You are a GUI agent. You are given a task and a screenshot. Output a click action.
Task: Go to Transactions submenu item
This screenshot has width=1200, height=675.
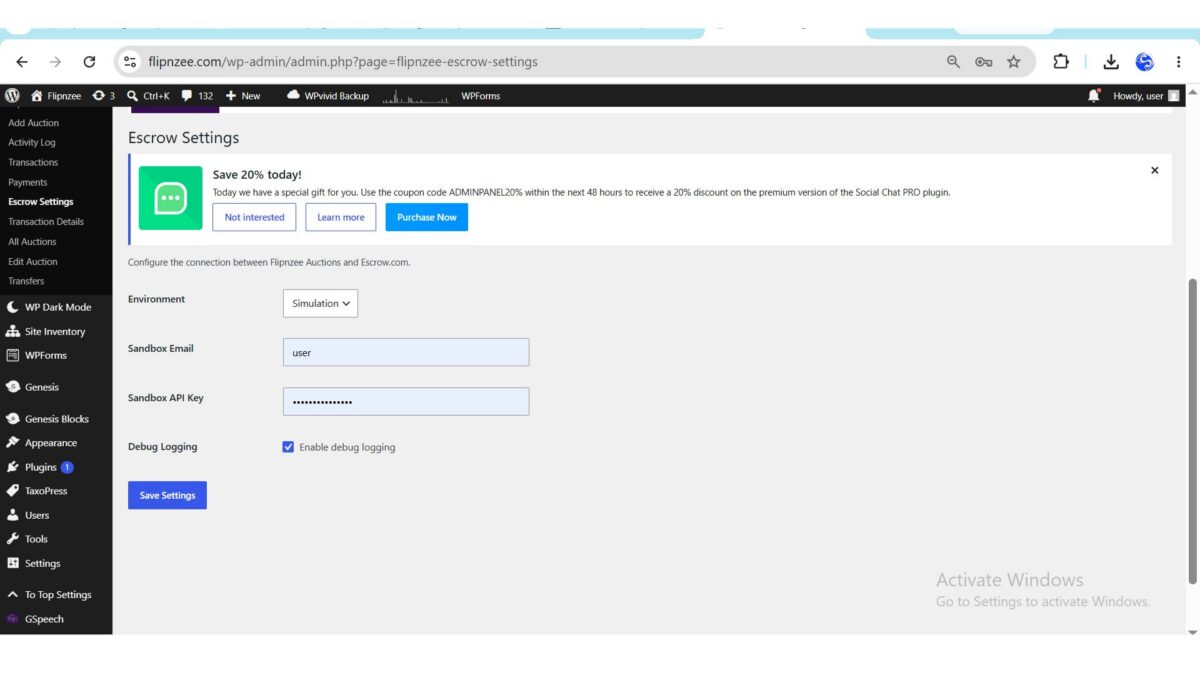pyautogui.click(x=33, y=162)
